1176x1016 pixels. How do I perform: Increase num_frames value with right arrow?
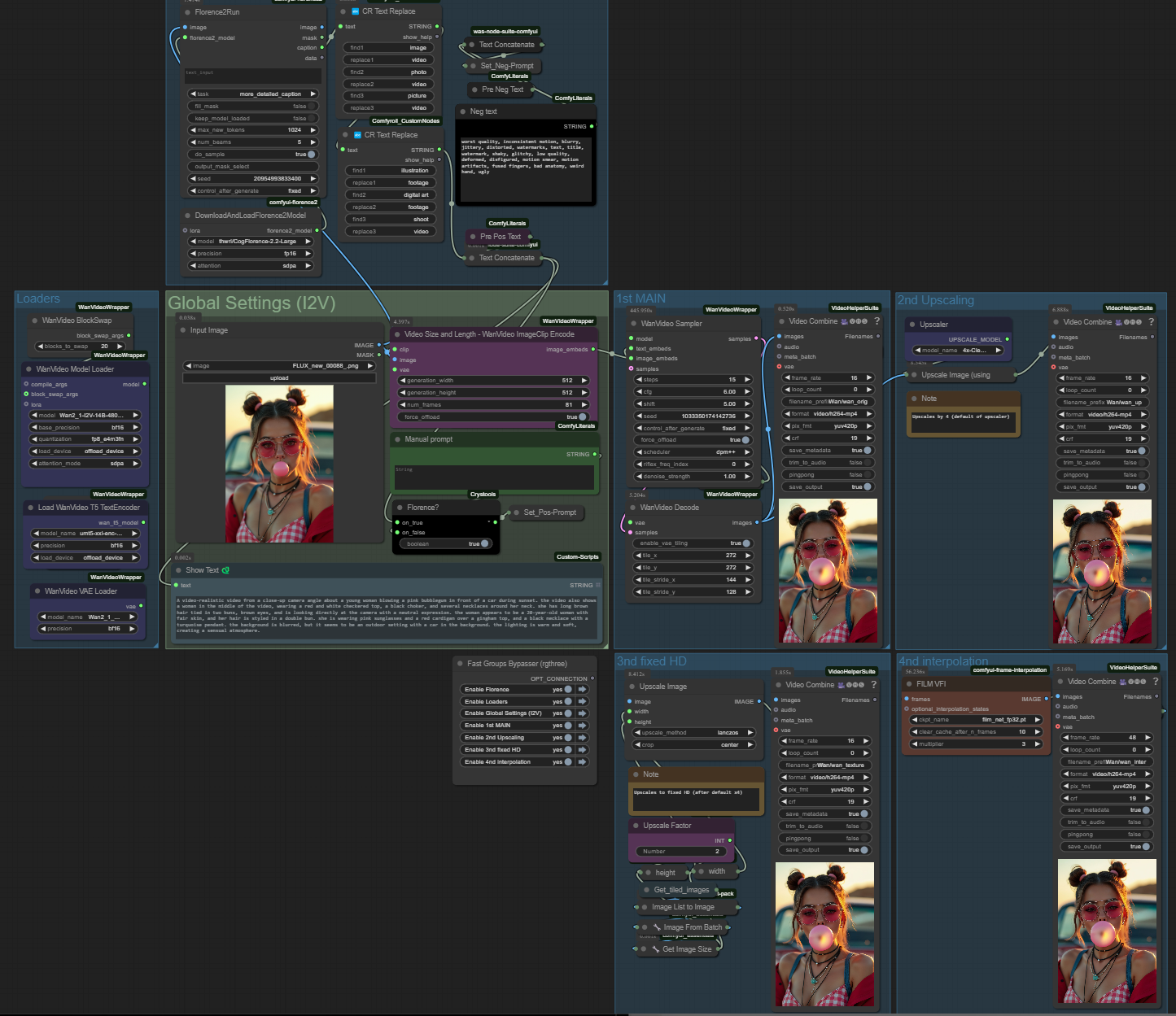584,404
